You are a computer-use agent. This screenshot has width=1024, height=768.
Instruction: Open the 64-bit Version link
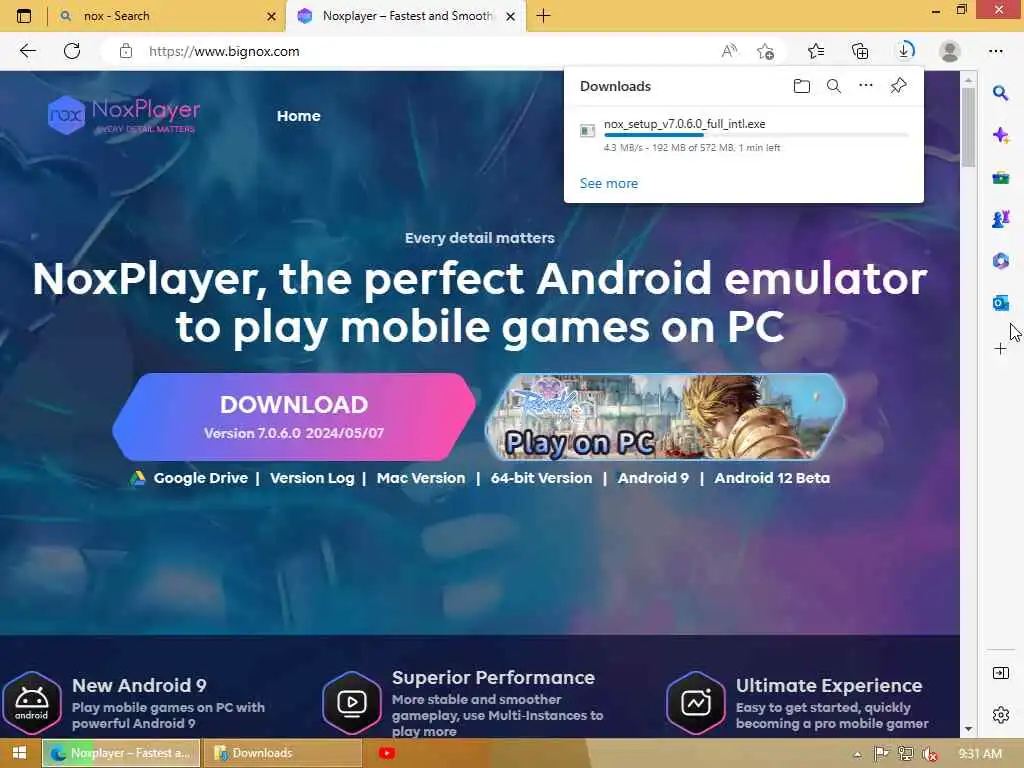[541, 478]
